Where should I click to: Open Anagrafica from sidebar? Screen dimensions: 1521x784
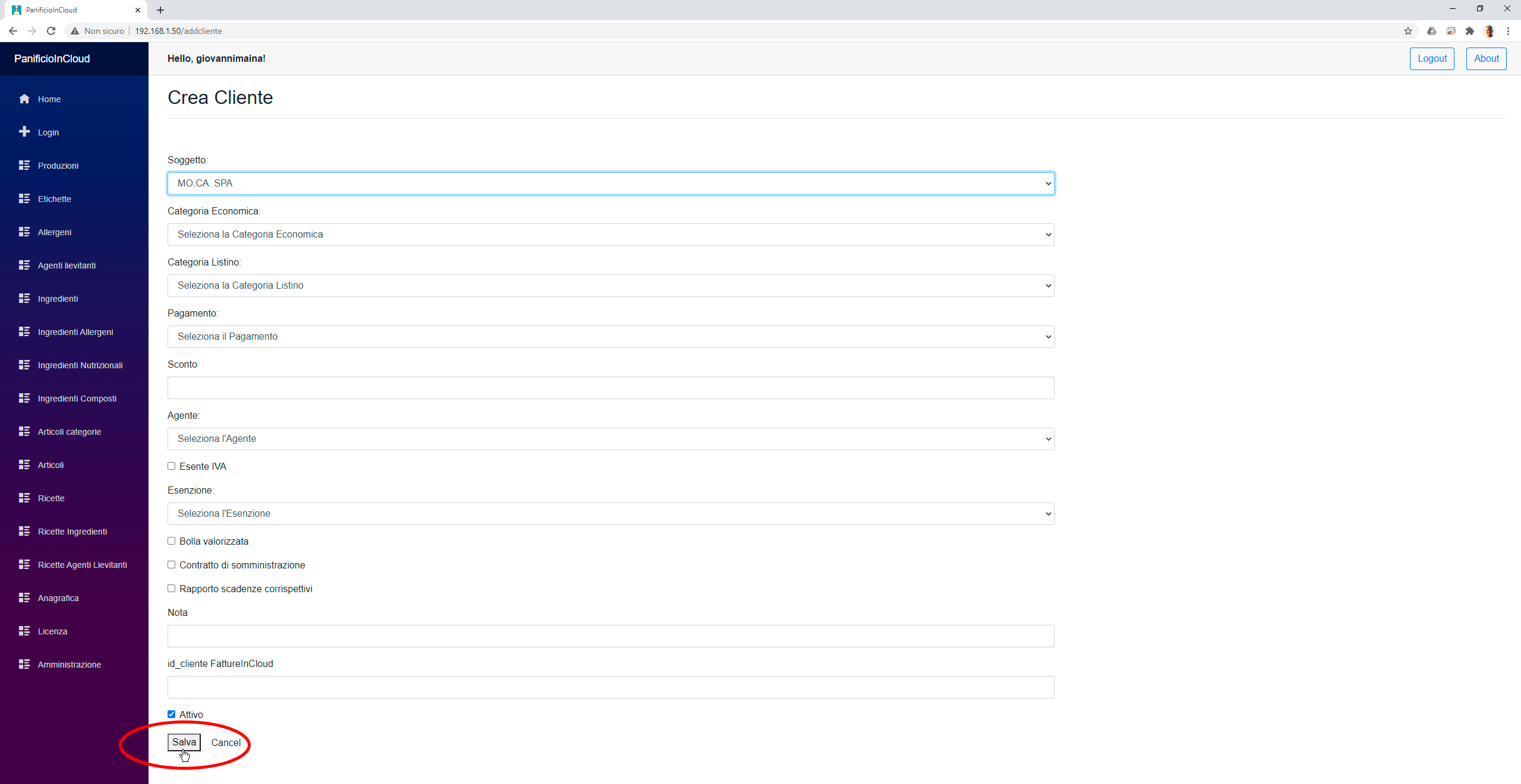(x=57, y=598)
